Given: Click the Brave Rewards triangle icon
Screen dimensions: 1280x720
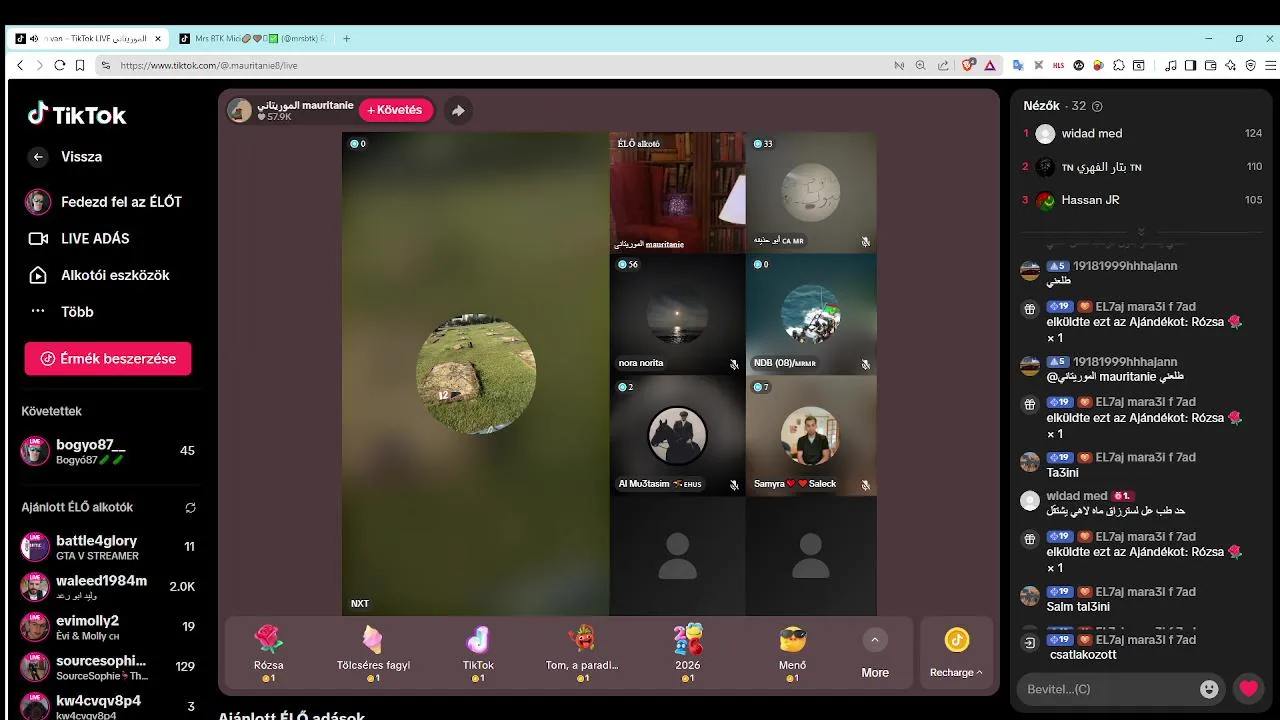Looking at the screenshot, I should (990, 65).
